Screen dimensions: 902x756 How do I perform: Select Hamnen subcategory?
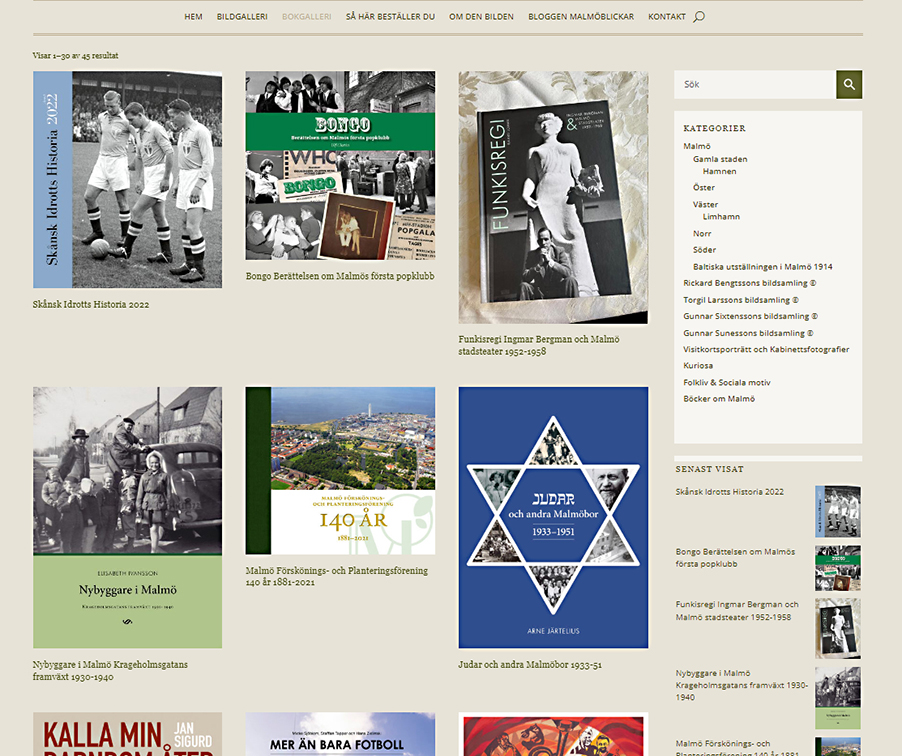tap(719, 171)
